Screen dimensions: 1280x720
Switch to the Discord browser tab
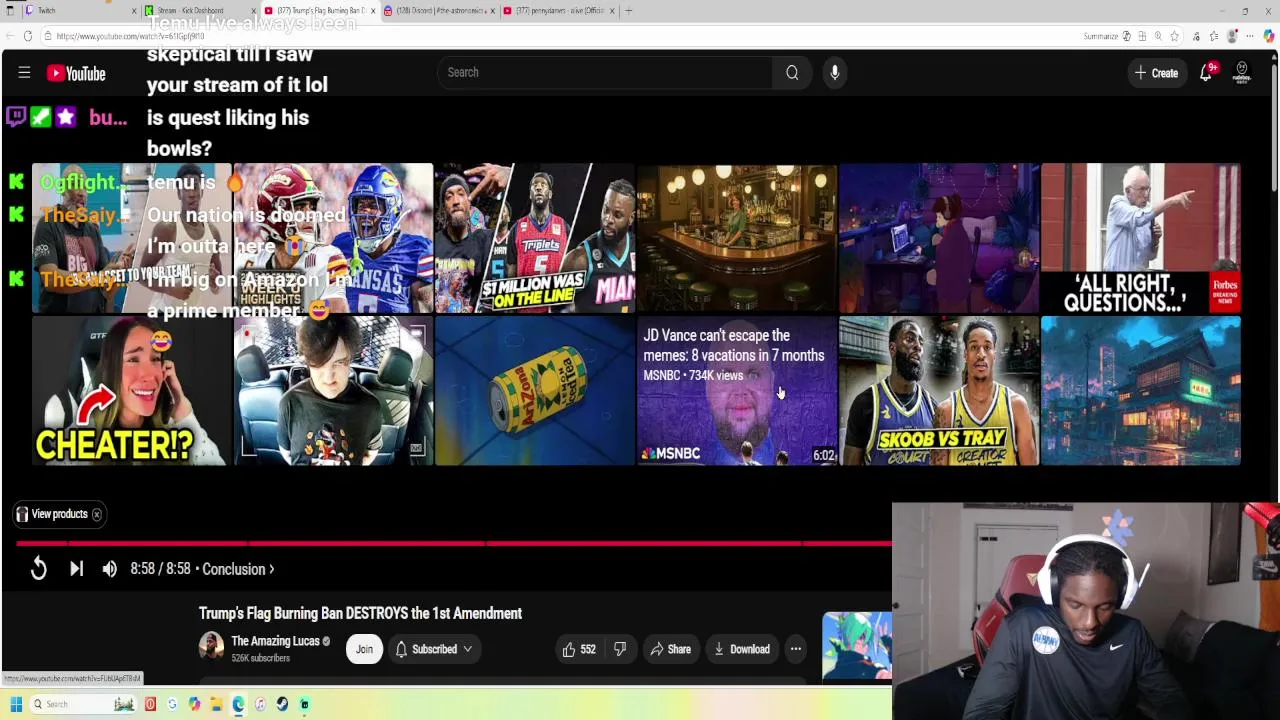coord(440,10)
